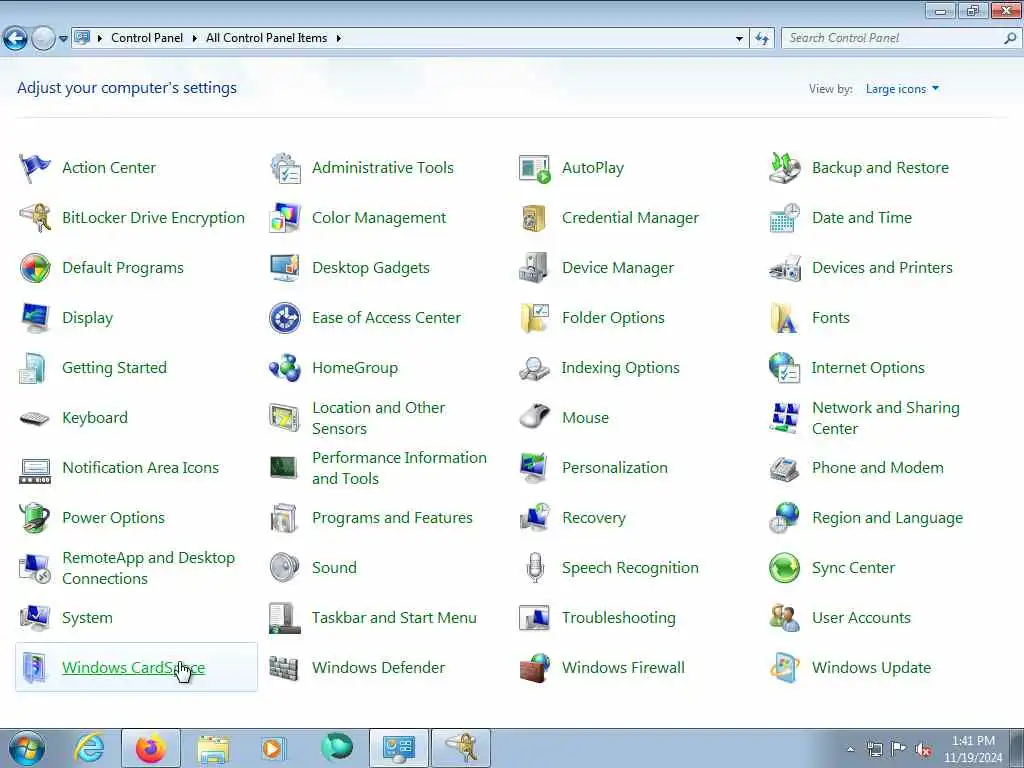Viewport: 1024px width, 768px height.
Task: Click the Personalization link
Action: point(615,468)
